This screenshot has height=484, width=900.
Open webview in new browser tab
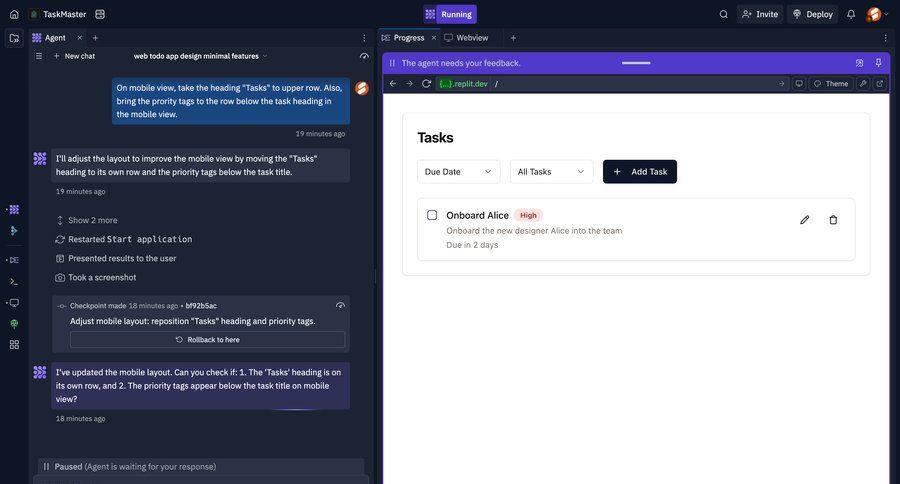[880, 84]
